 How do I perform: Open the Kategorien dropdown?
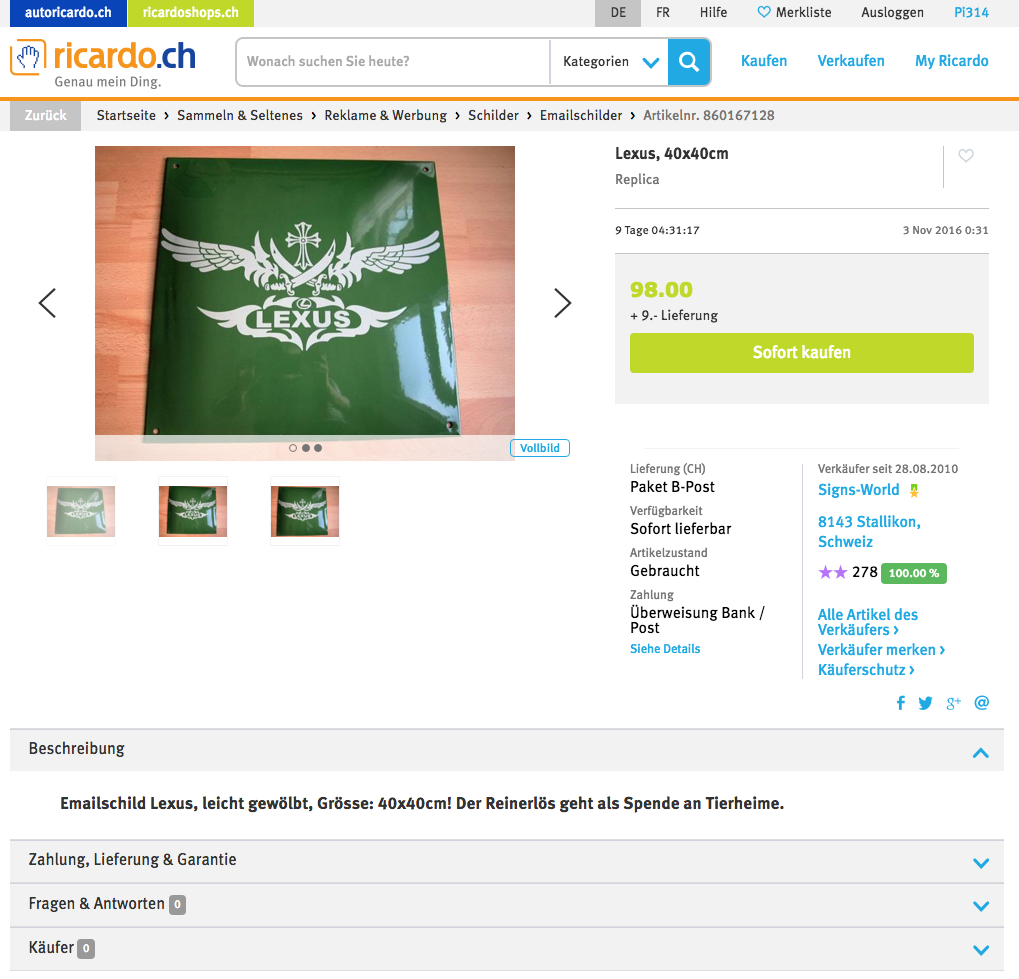[611, 62]
